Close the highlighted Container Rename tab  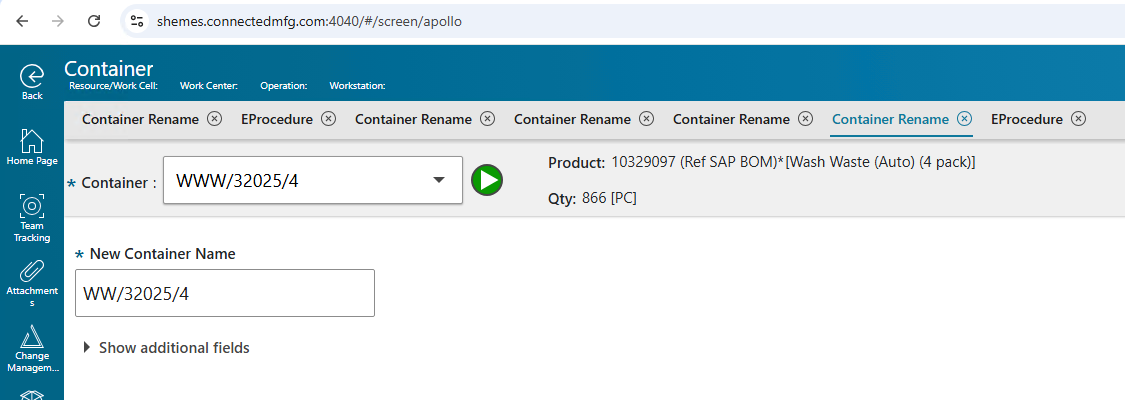964,119
